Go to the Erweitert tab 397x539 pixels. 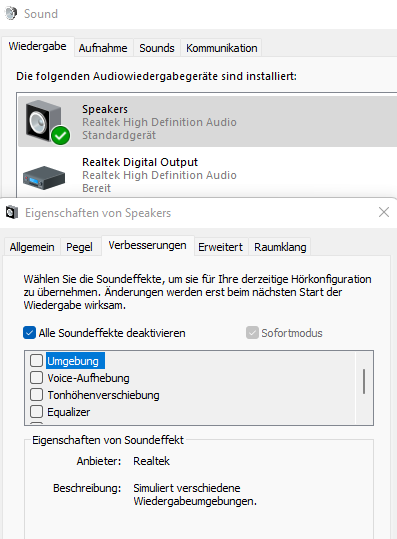click(220, 247)
